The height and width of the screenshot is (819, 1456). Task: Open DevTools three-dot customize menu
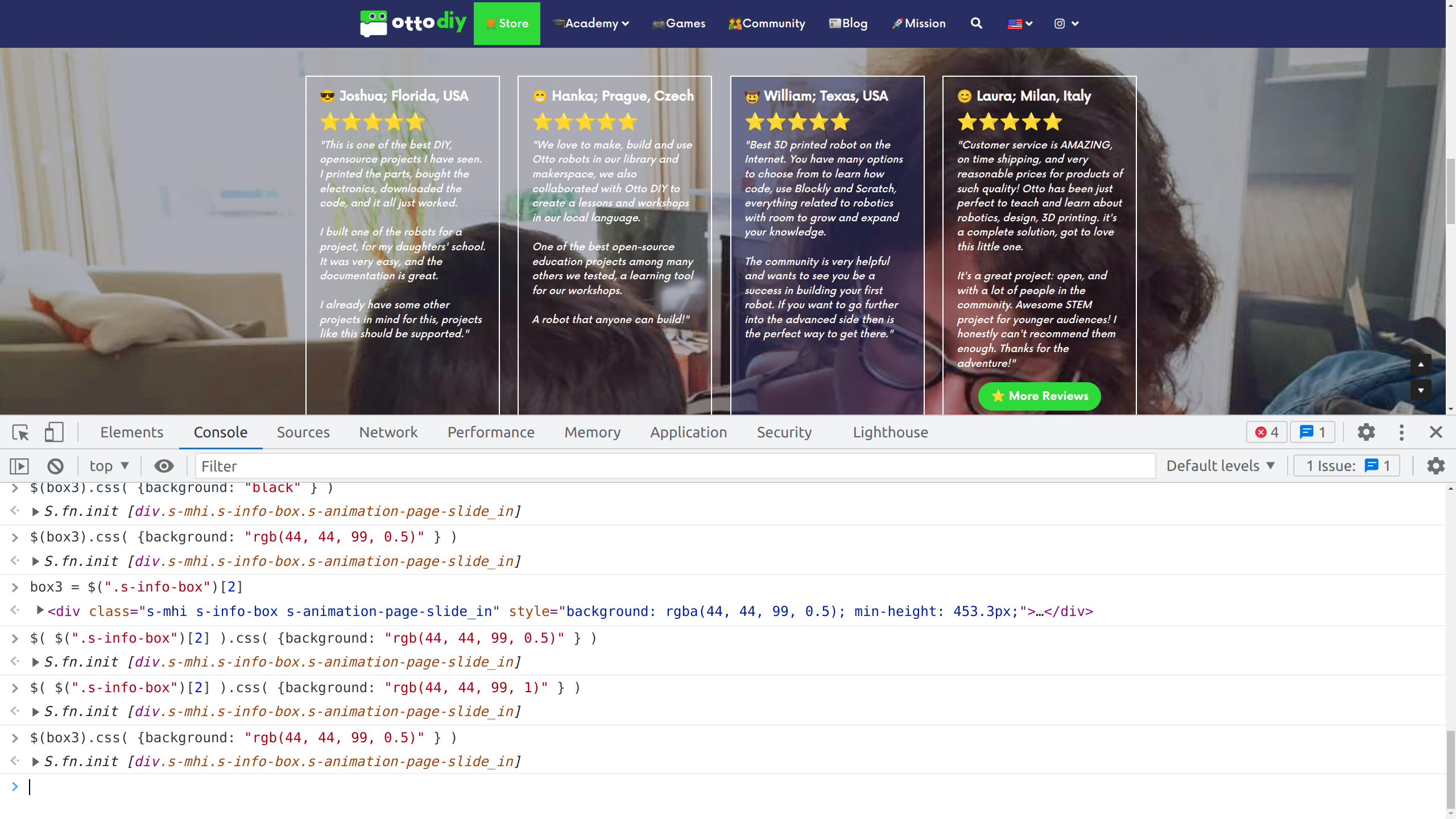point(1401,432)
